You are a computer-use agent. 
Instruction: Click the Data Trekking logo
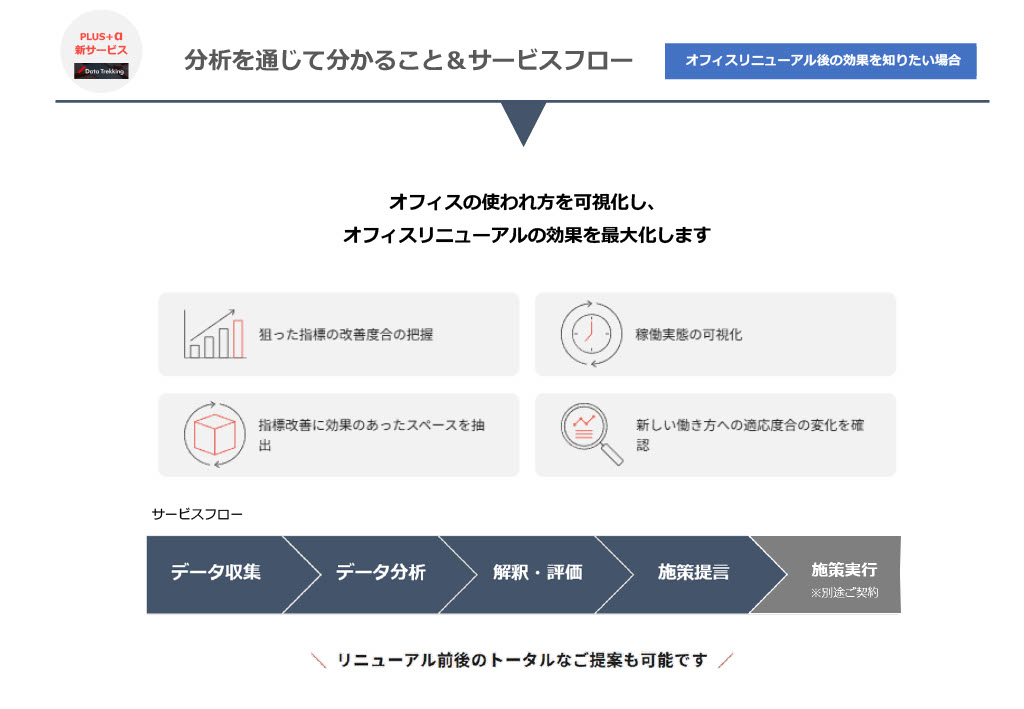click(x=101, y=72)
